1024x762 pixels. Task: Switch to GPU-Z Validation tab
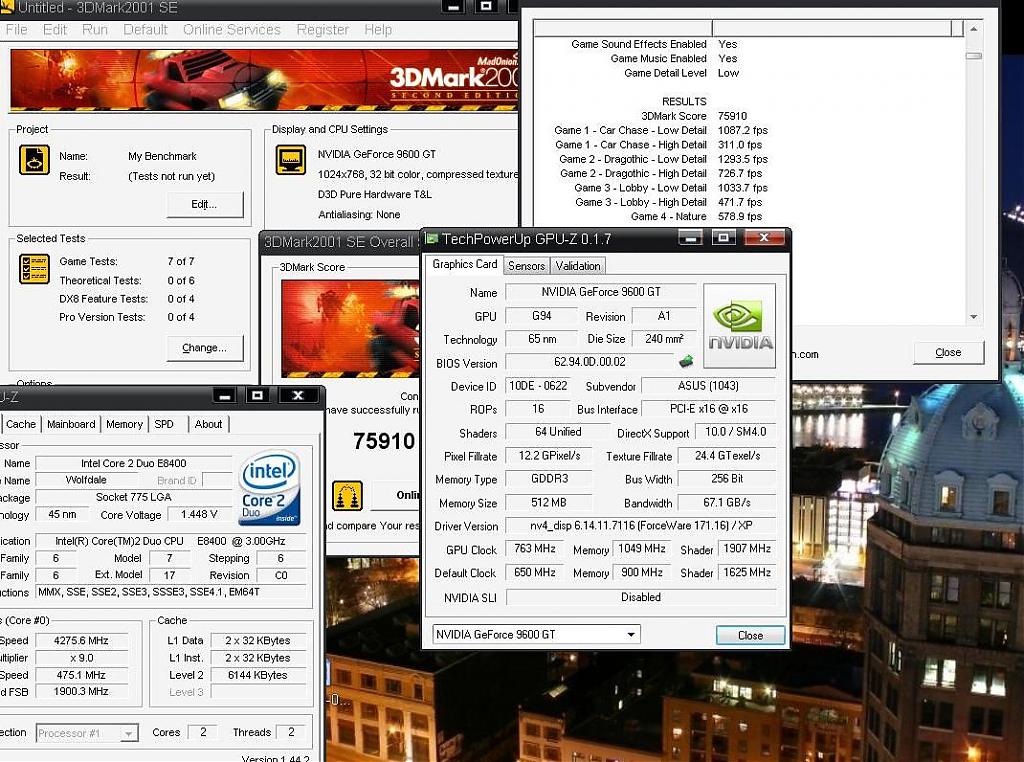point(578,266)
